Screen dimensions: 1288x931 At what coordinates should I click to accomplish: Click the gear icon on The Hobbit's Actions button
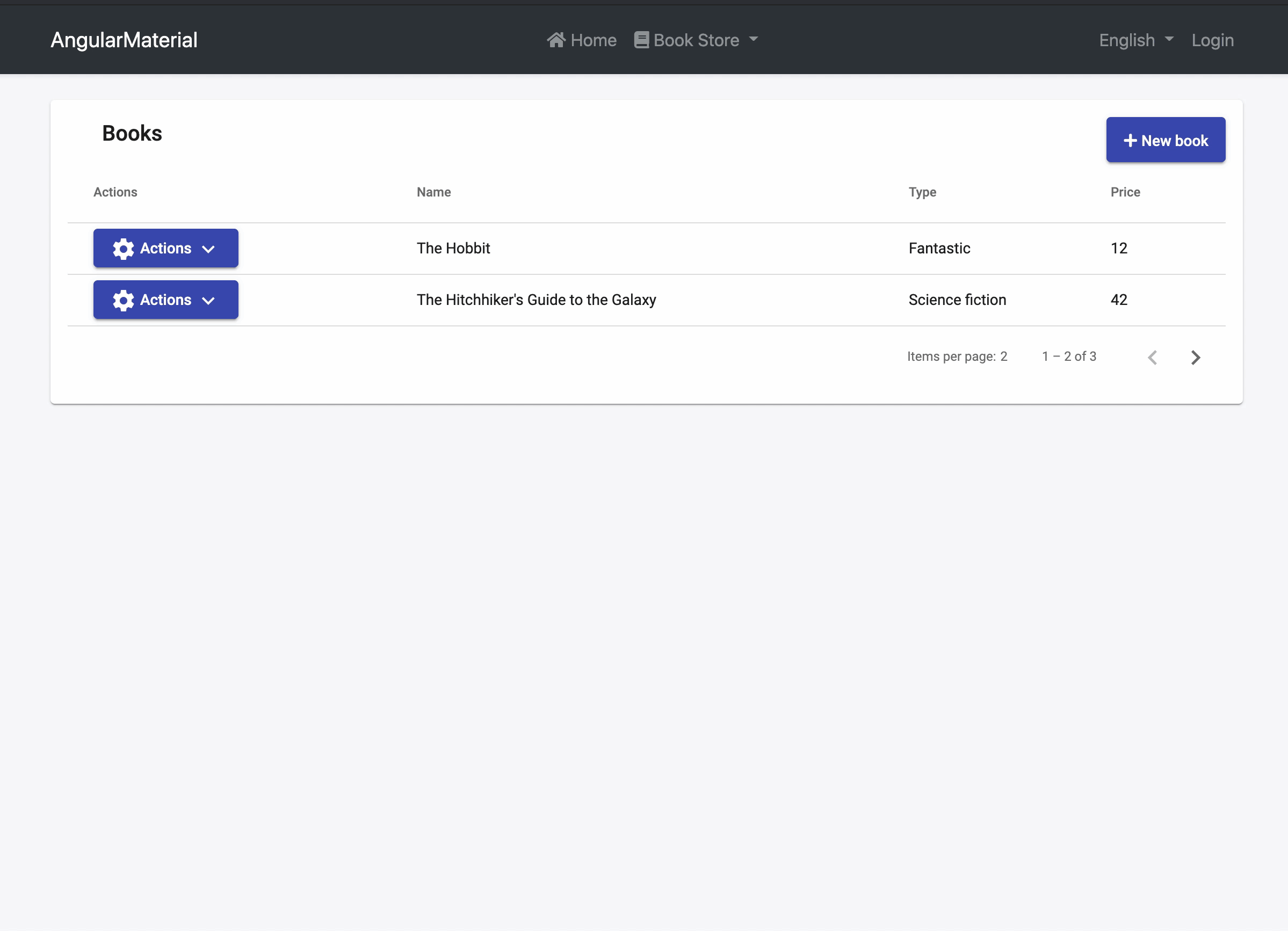pyautogui.click(x=124, y=248)
